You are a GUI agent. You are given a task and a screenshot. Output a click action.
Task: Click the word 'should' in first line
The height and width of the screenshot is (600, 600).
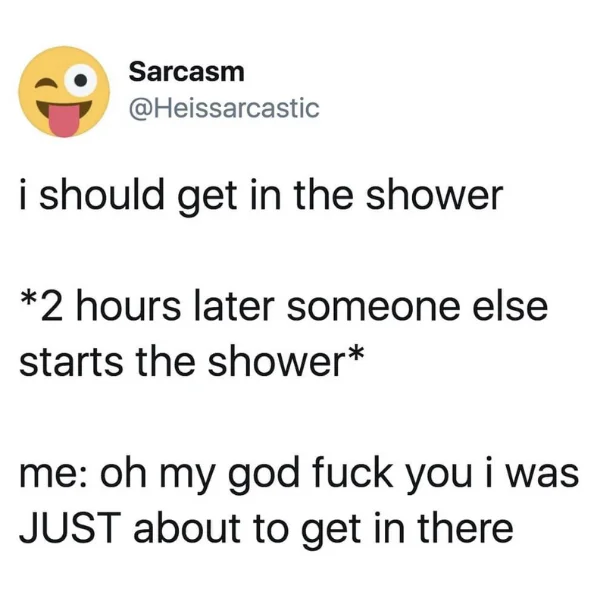(x=102, y=194)
